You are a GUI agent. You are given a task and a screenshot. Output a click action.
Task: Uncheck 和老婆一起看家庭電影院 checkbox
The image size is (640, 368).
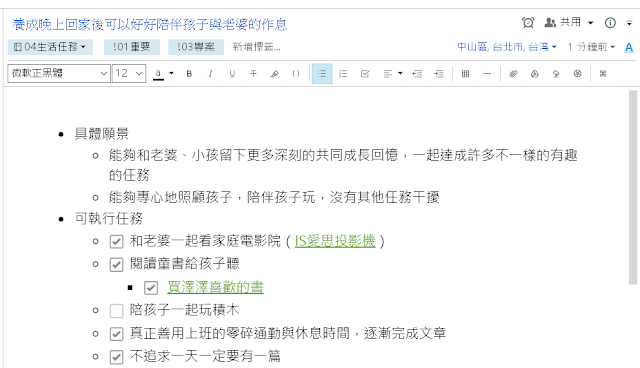[x=116, y=242]
